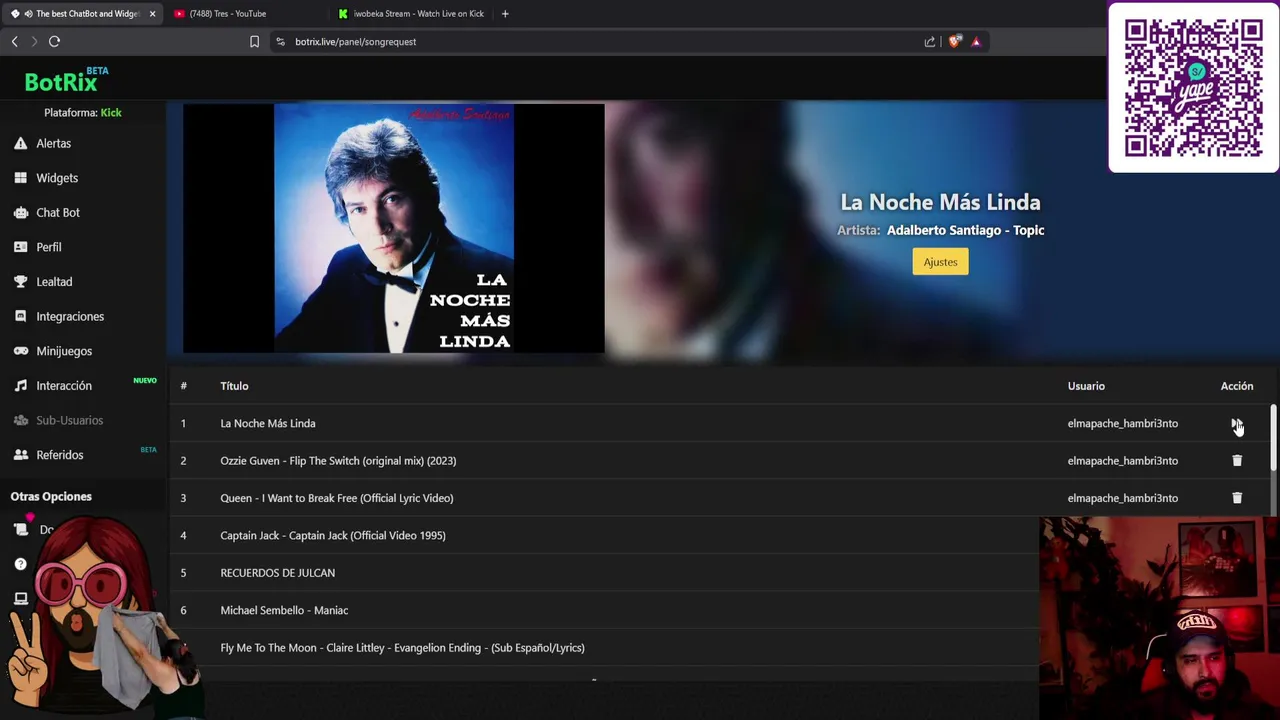Screen dimensions: 1280x720
Task: Open Sub-Usuarios in the sidebar
Action: [70, 420]
